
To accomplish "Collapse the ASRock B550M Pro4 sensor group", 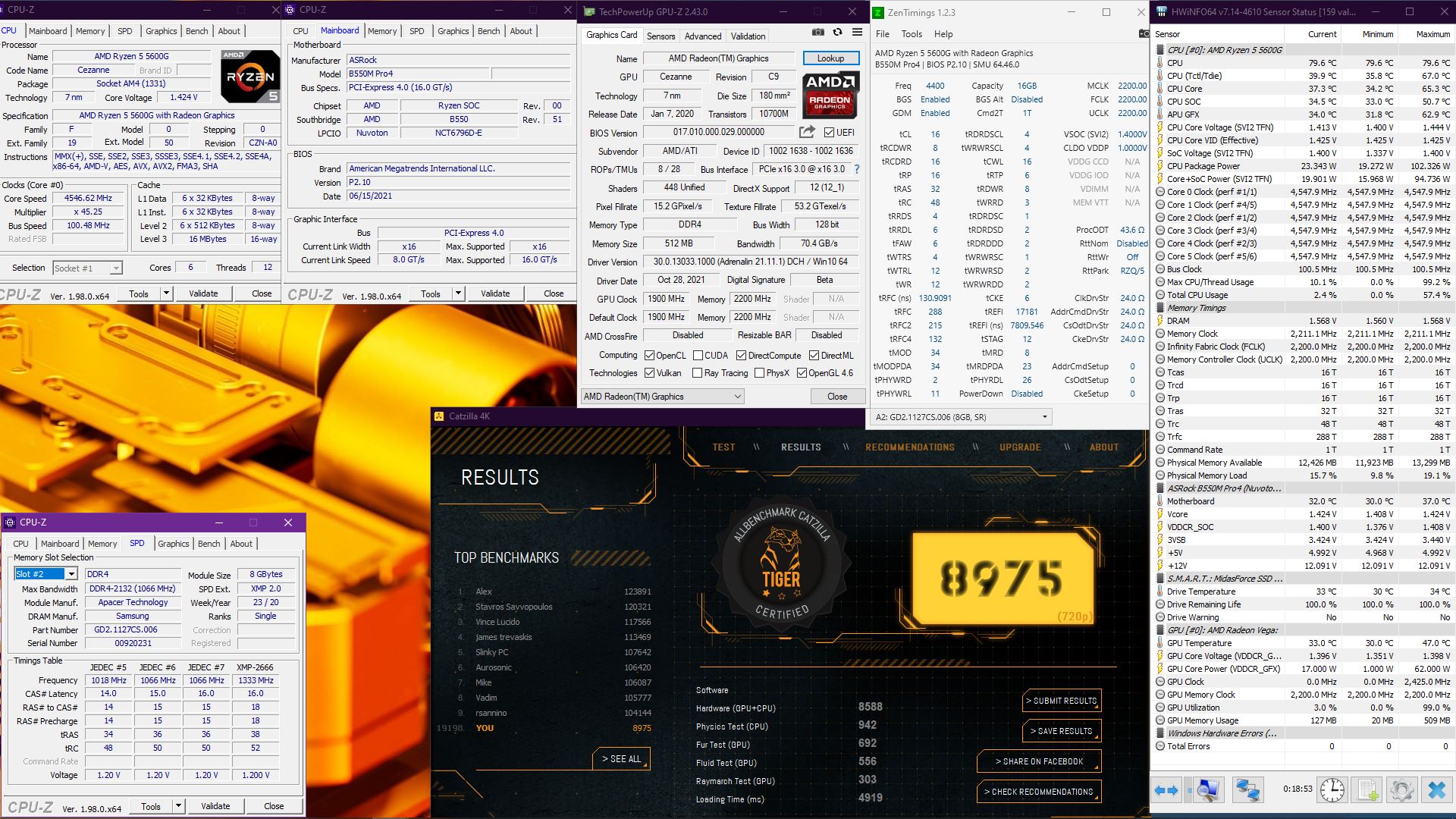I will click(1159, 488).
